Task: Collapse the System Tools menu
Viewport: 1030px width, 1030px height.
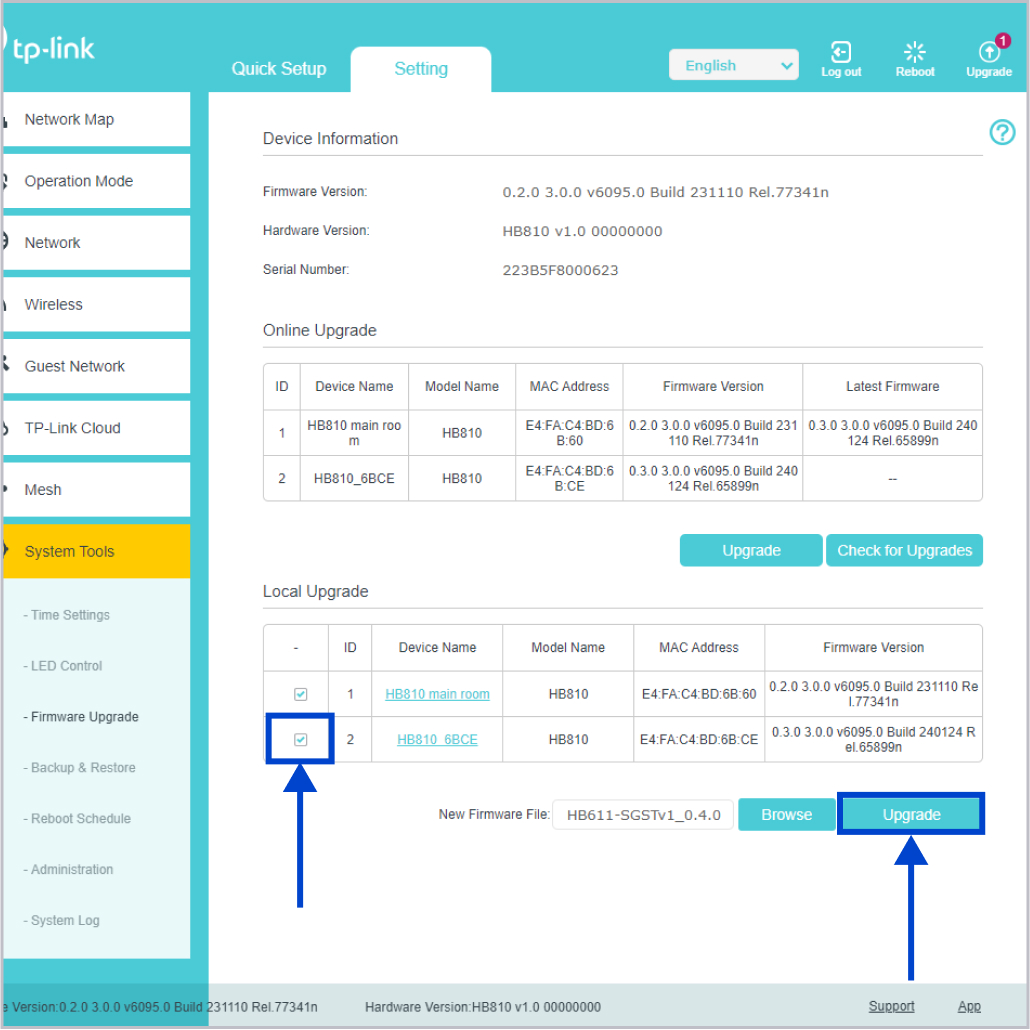Action: coord(96,552)
